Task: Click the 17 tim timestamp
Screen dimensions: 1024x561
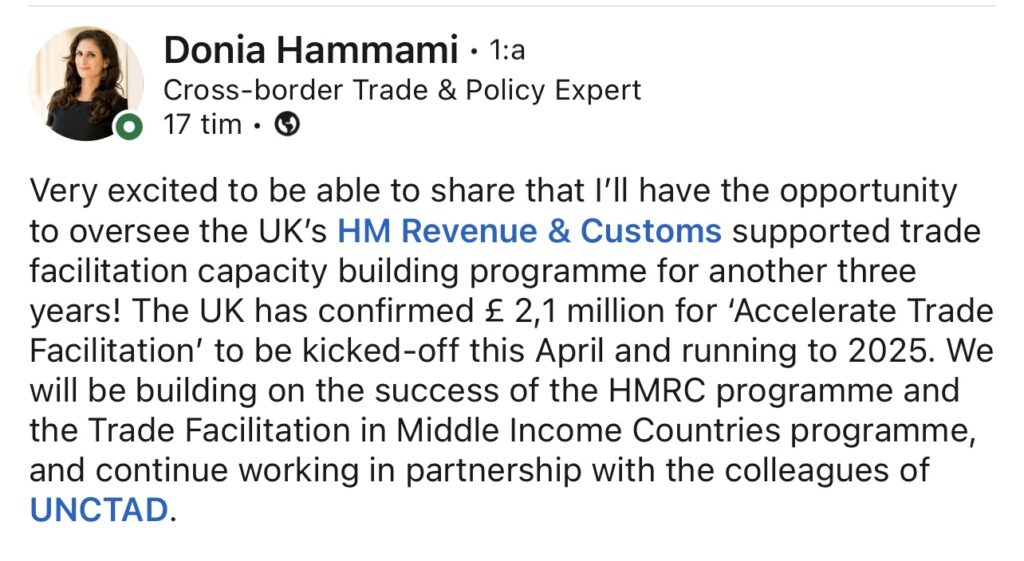Action: [202, 124]
